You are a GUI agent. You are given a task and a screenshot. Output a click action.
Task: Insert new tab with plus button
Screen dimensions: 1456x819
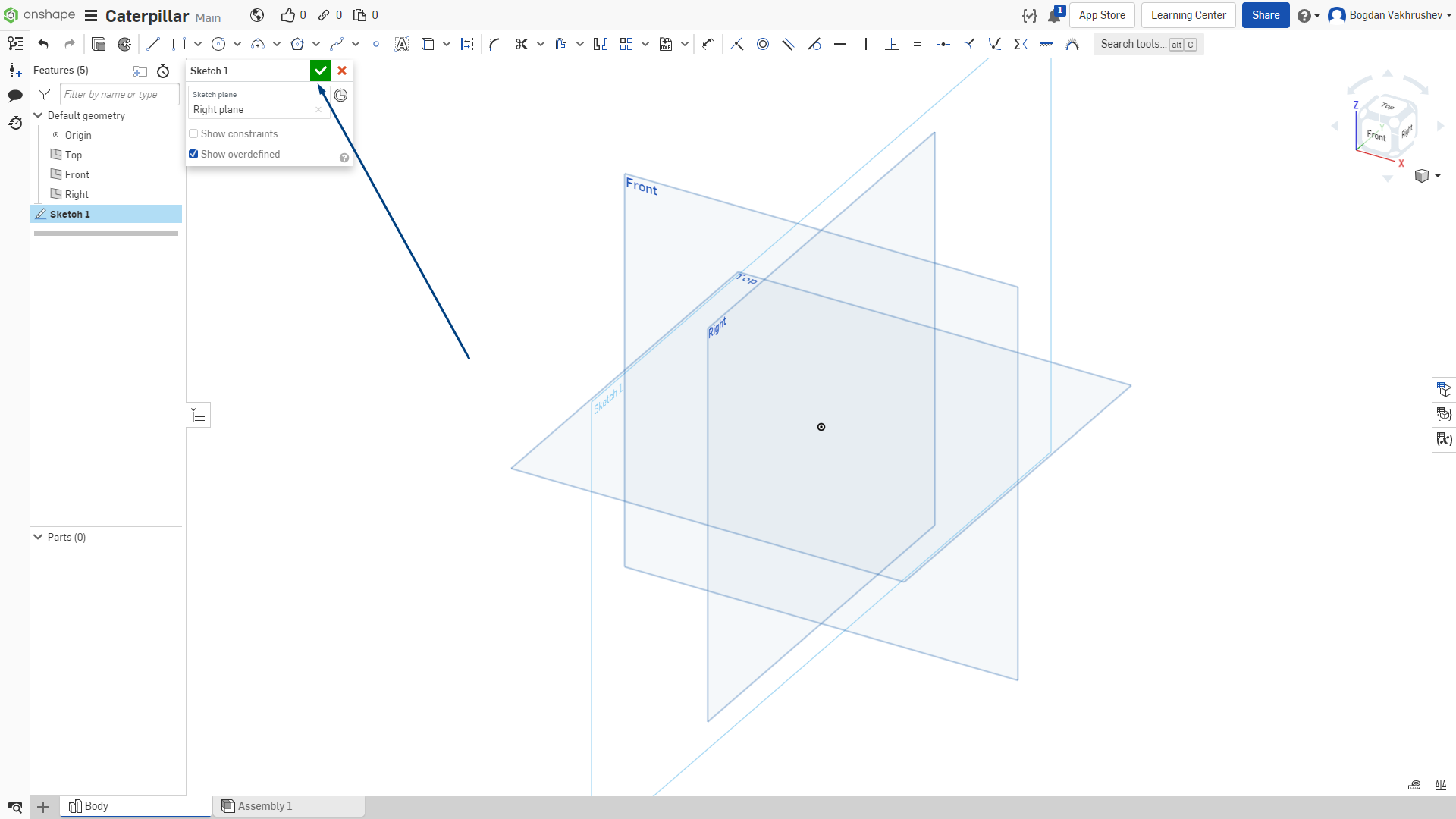tap(43, 807)
